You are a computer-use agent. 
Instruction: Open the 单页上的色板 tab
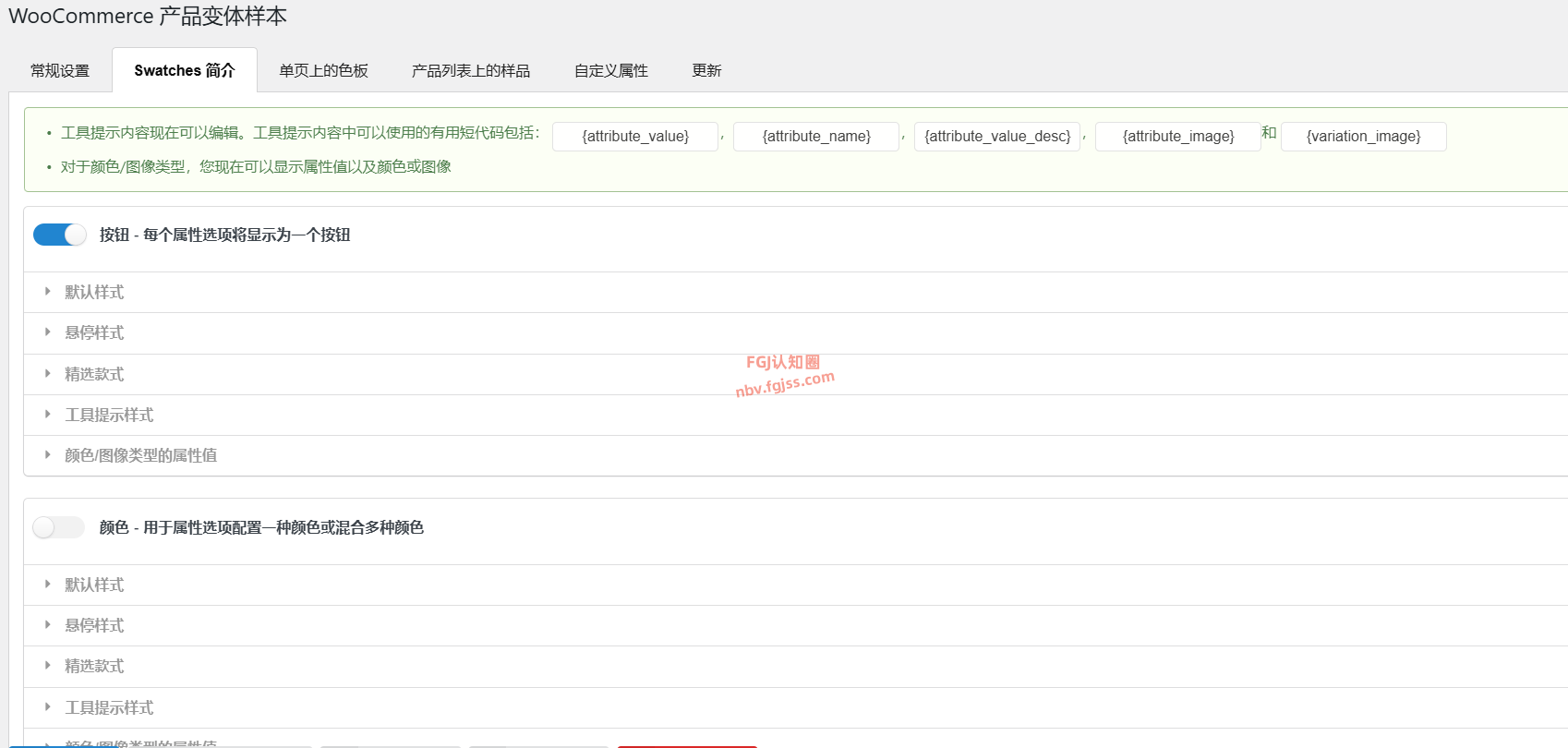pos(323,71)
